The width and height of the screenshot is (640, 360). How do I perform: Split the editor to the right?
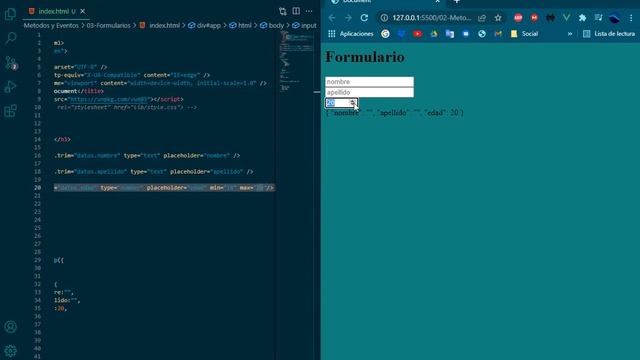point(296,11)
